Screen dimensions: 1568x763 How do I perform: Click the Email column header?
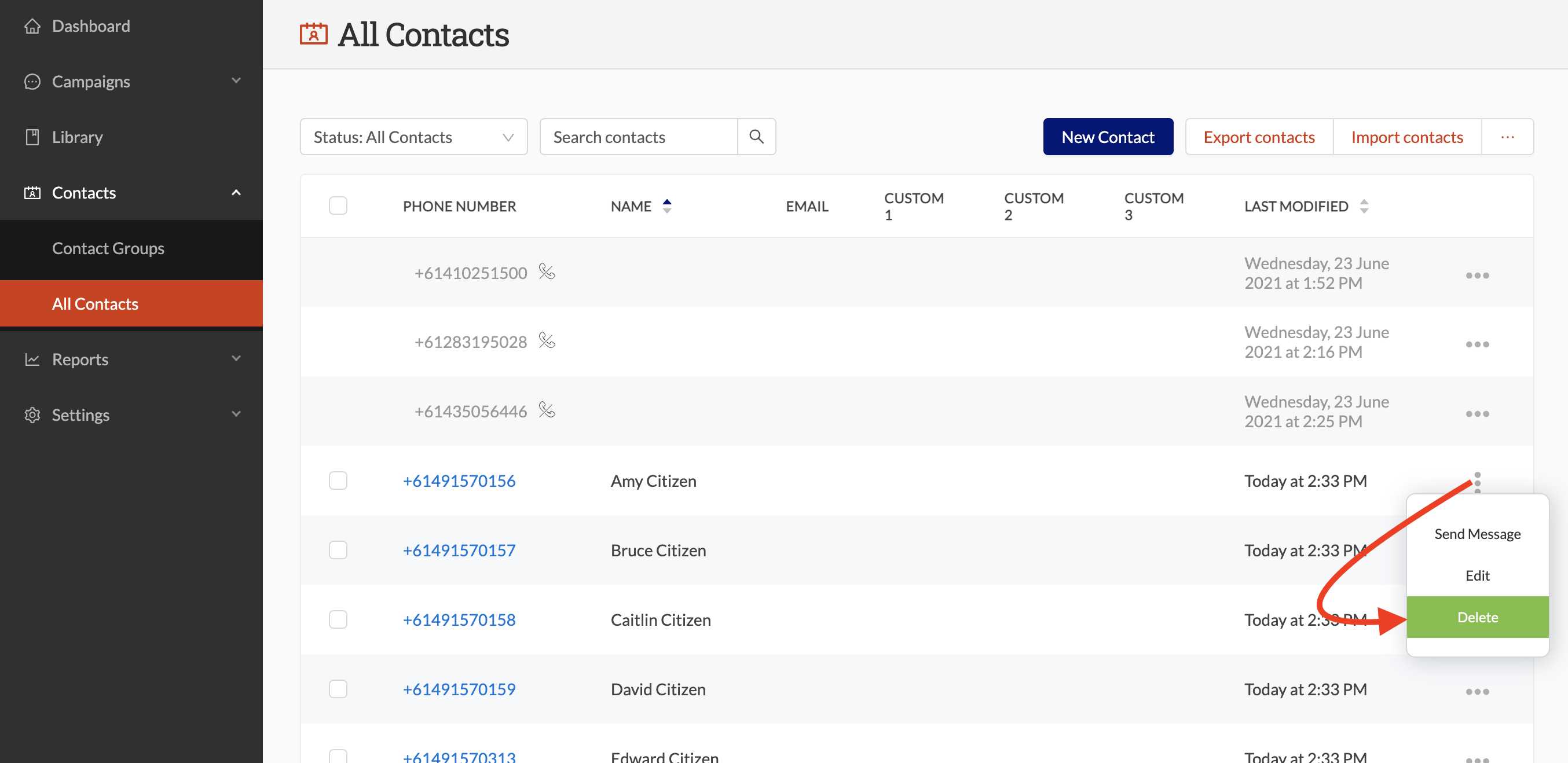(x=807, y=206)
